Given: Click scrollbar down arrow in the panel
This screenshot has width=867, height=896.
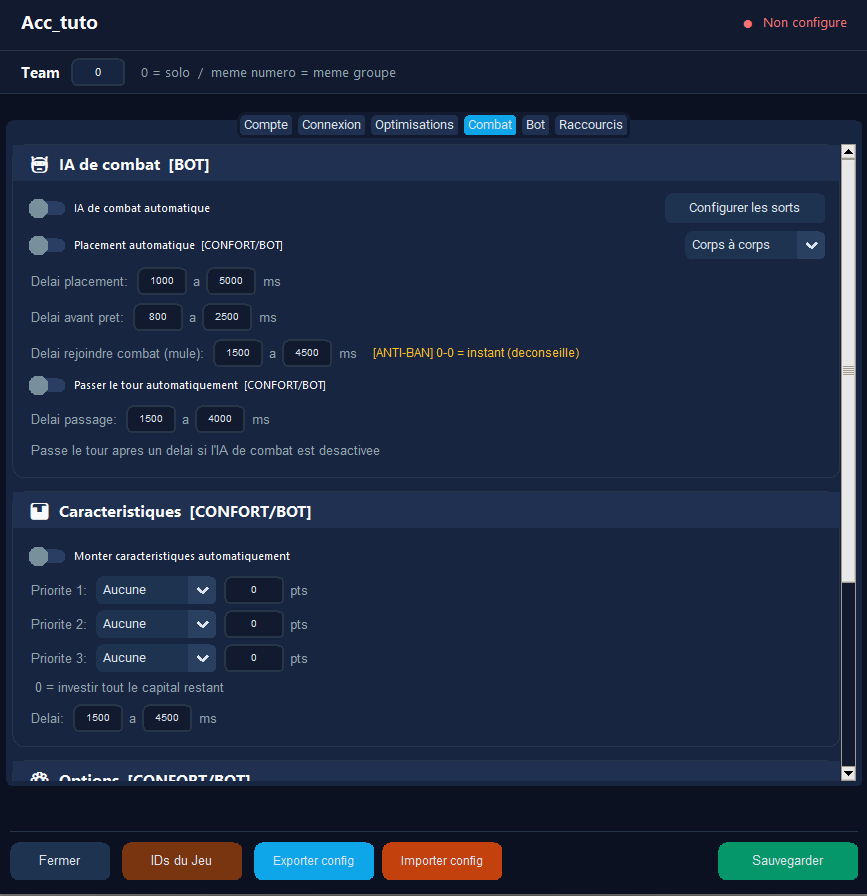Looking at the screenshot, I should click(848, 773).
